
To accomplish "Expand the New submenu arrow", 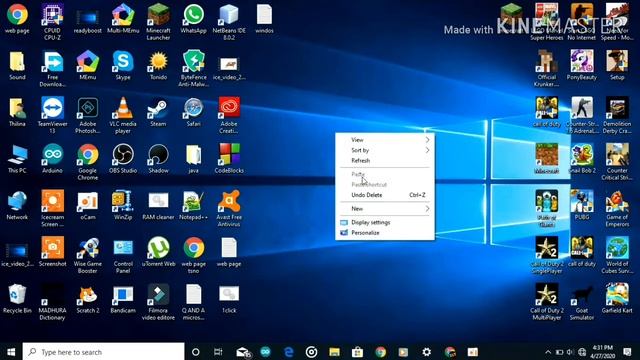I will tap(427, 209).
